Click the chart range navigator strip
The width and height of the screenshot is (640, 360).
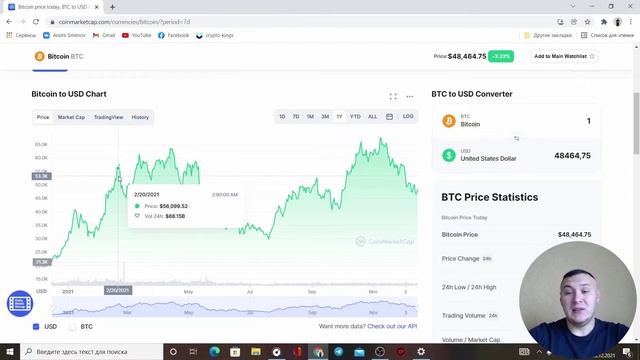coord(235,307)
